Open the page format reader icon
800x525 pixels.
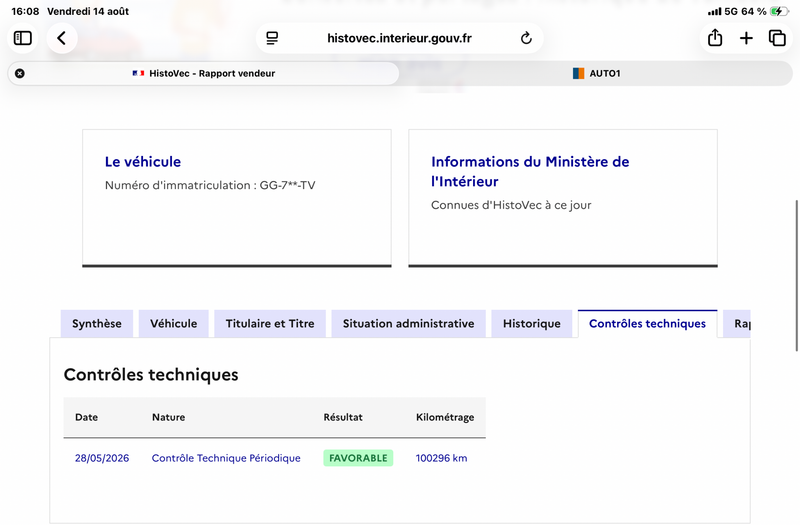(272, 38)
